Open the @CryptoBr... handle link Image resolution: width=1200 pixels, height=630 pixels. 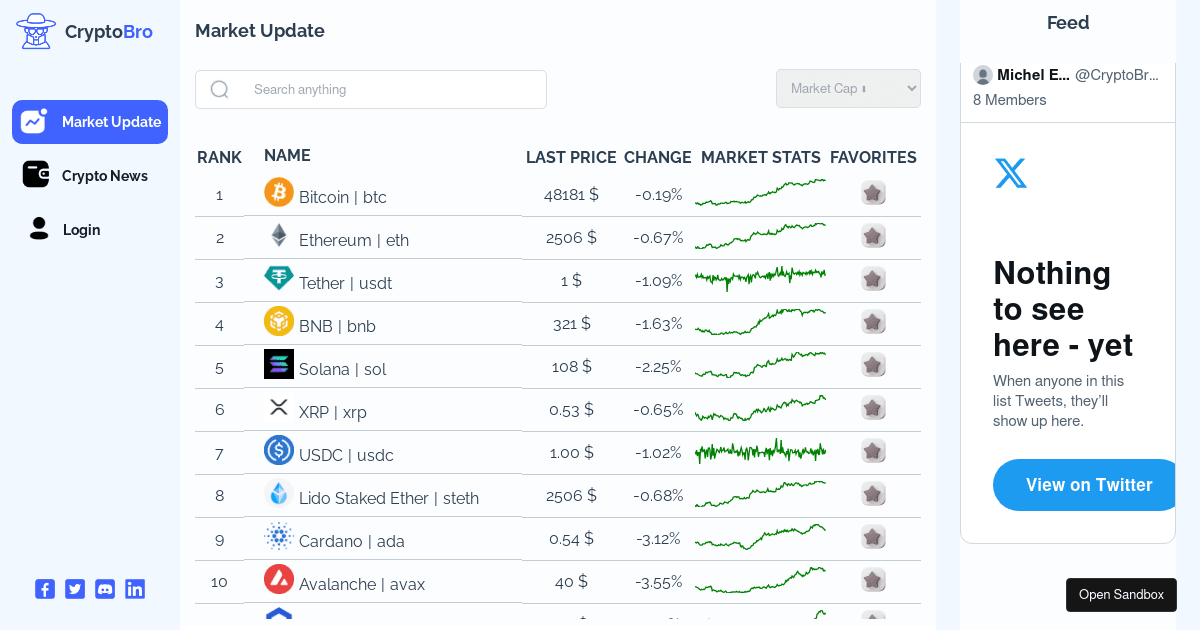coord(1117,75)
